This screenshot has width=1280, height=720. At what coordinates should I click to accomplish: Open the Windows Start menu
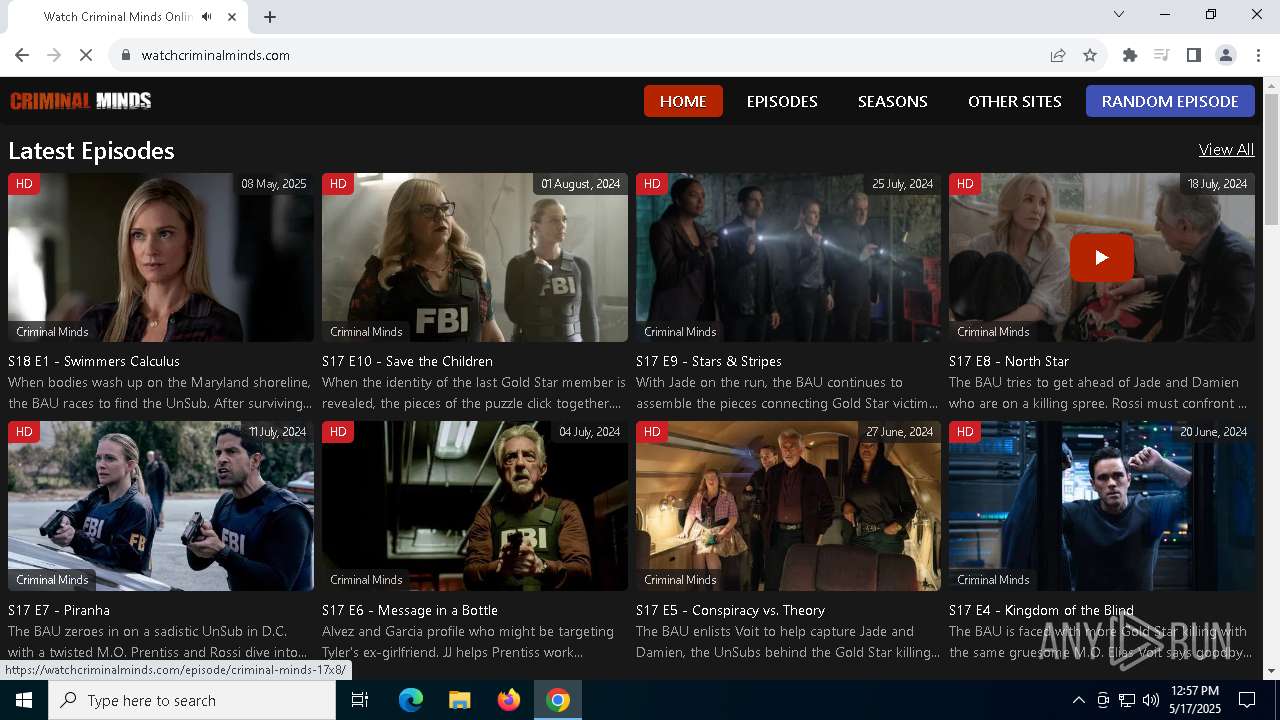point(24,700)
